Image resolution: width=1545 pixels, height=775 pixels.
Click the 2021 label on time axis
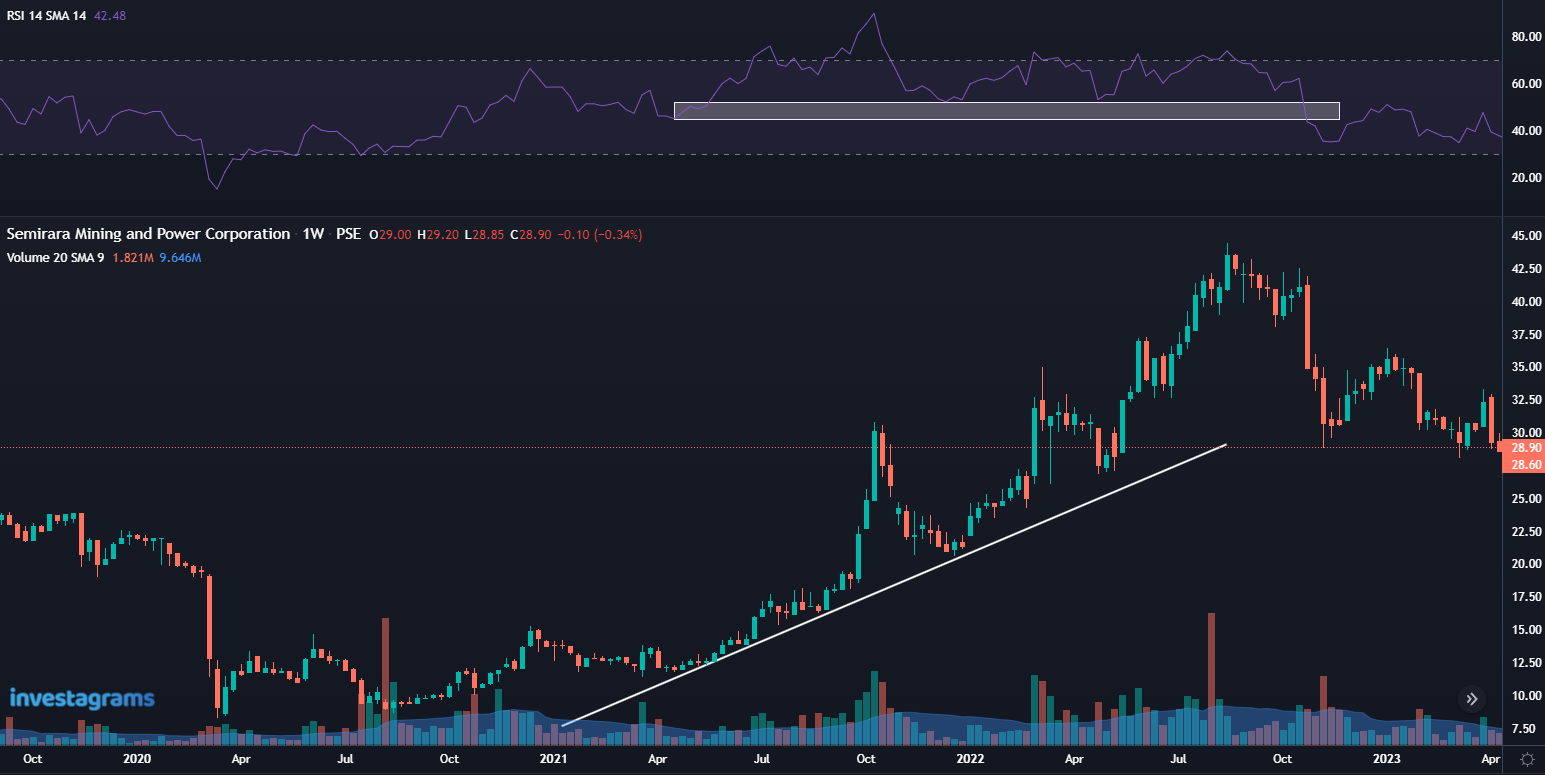point(552,759)
